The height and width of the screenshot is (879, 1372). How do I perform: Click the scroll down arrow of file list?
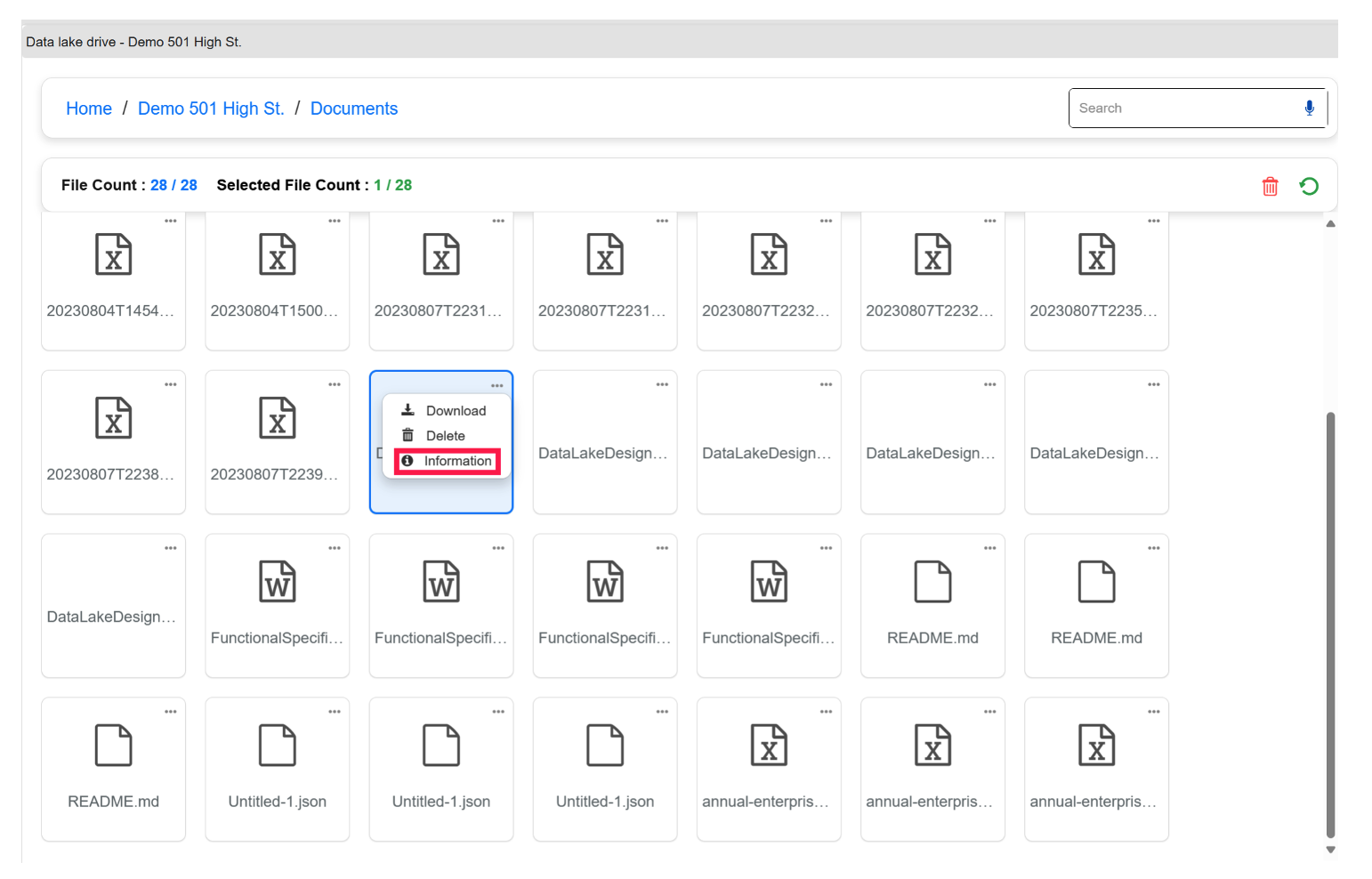1330,850
